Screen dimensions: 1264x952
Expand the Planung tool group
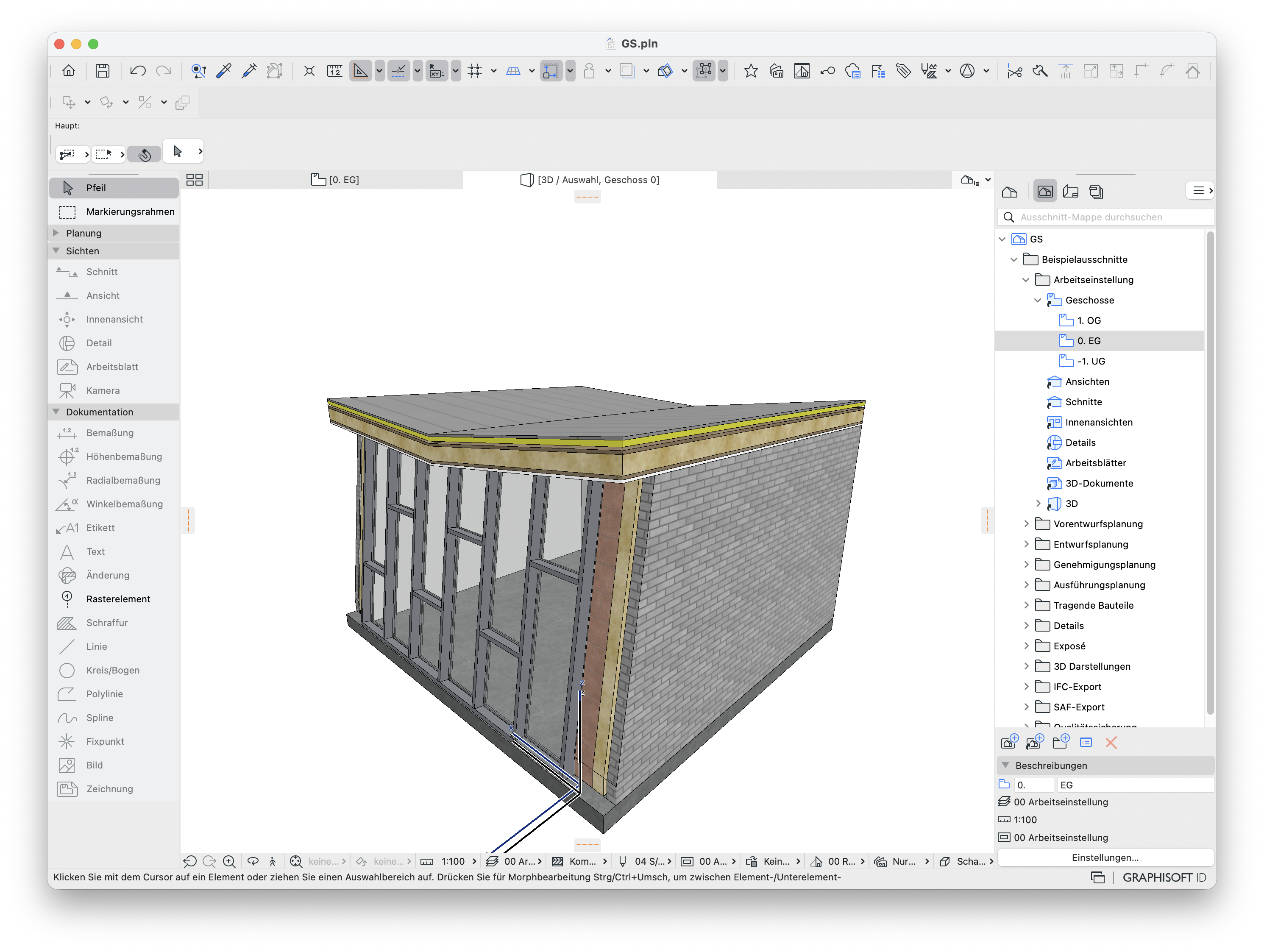(56, 233)
